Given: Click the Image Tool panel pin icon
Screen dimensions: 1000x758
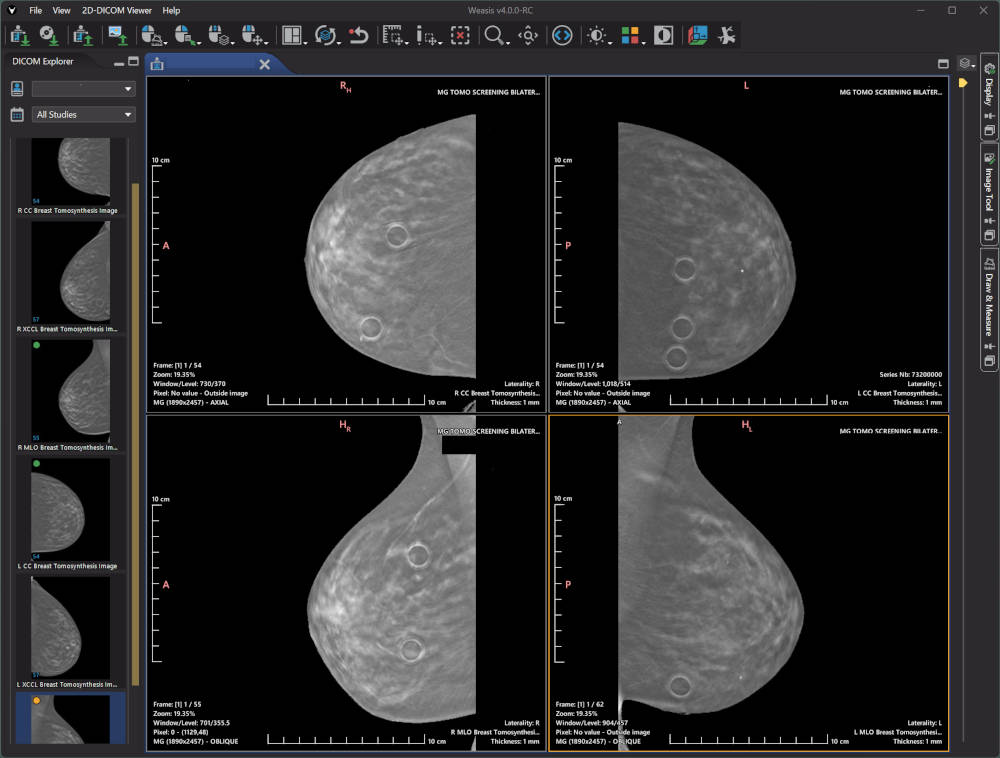Looking at the screenshot, I should [x=989, y=221].
